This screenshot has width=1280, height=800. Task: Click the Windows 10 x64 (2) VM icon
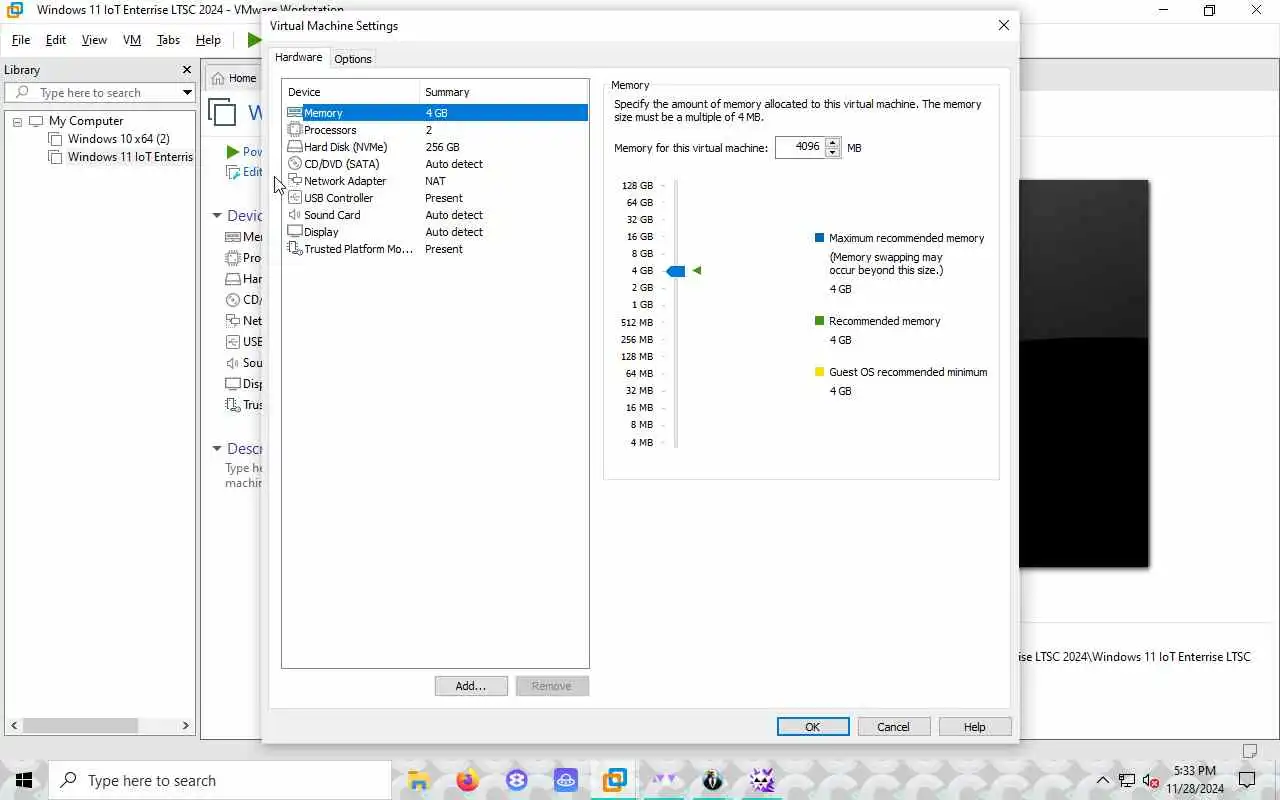pos(56,139)
